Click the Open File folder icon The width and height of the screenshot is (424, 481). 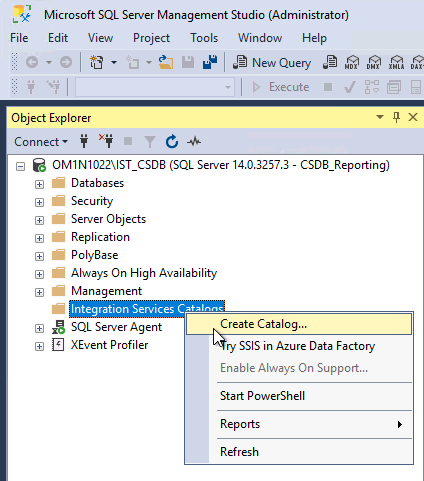[166, 62]
